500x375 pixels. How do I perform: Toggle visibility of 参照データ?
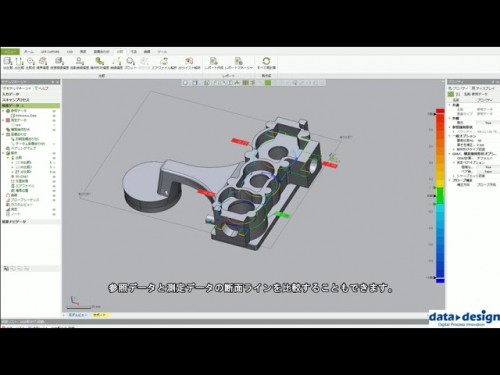(54, 111)
